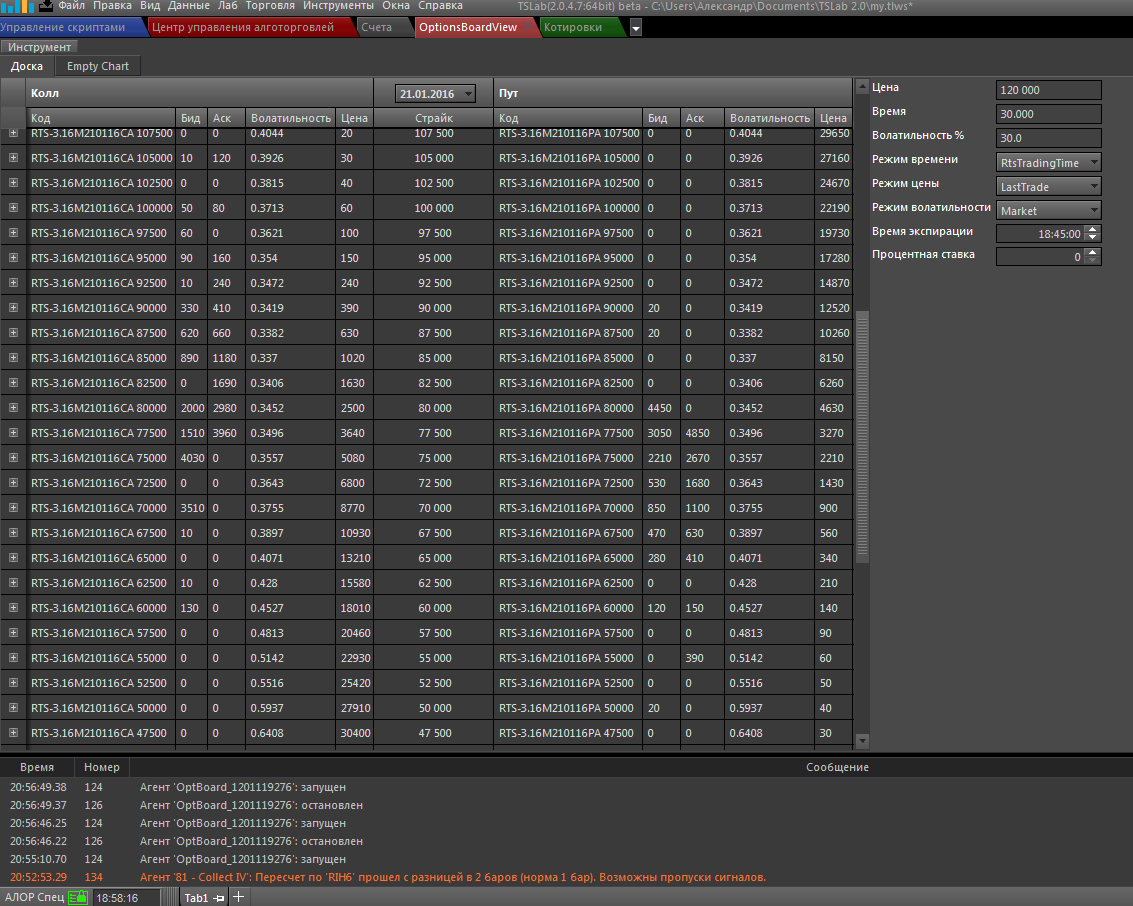
Task: Decrease Процентная ставка with down arrow
Action: (1093, 261)
